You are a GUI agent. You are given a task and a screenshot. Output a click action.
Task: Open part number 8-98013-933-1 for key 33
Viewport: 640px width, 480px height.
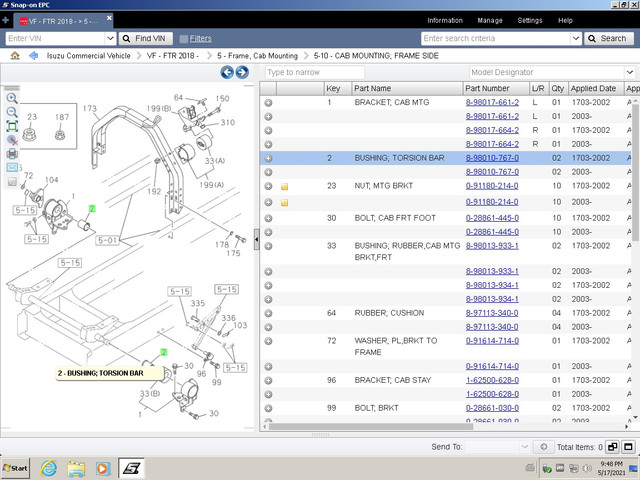tap(492, 246)
